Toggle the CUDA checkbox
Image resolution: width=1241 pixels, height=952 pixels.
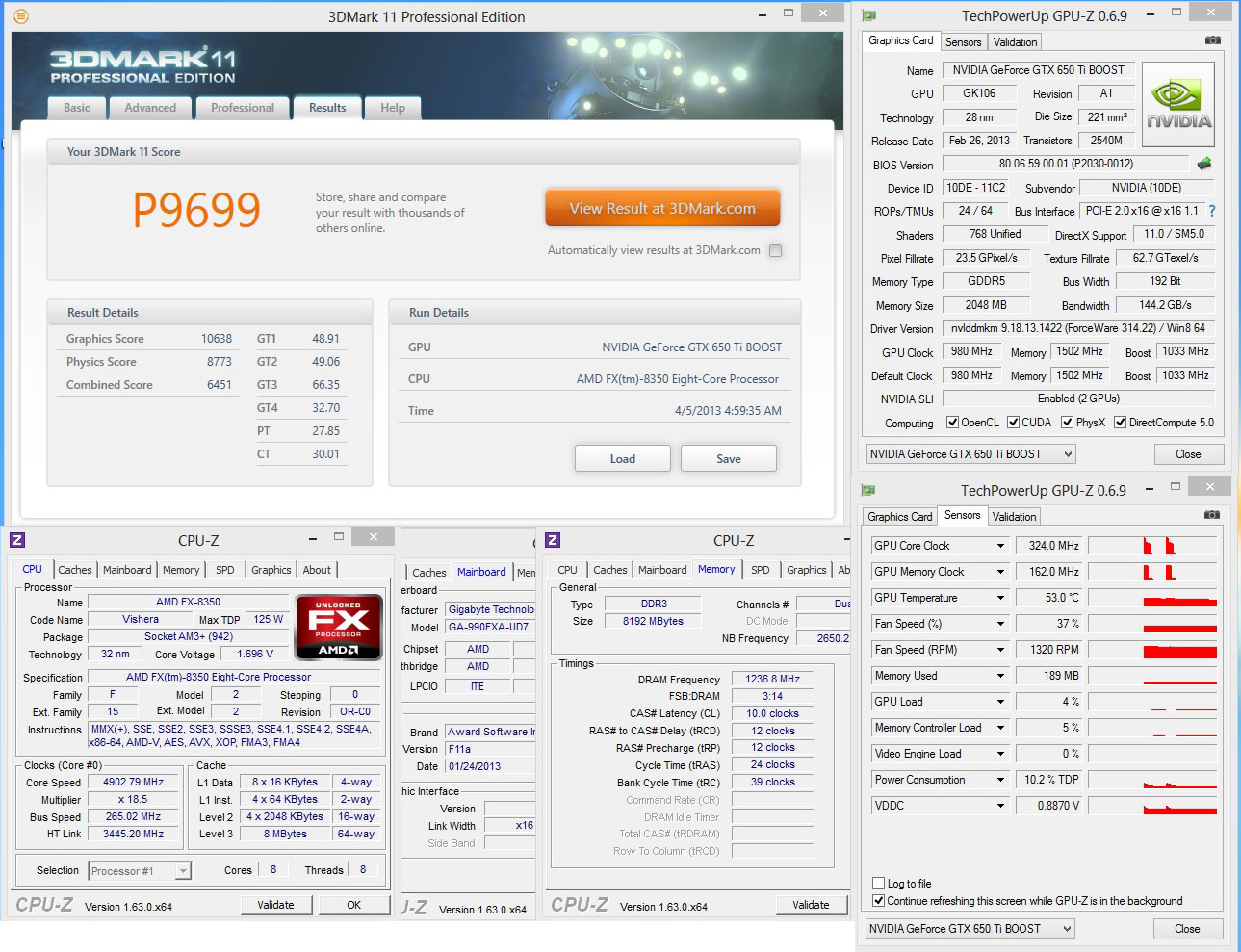[x=1013, y=422]
